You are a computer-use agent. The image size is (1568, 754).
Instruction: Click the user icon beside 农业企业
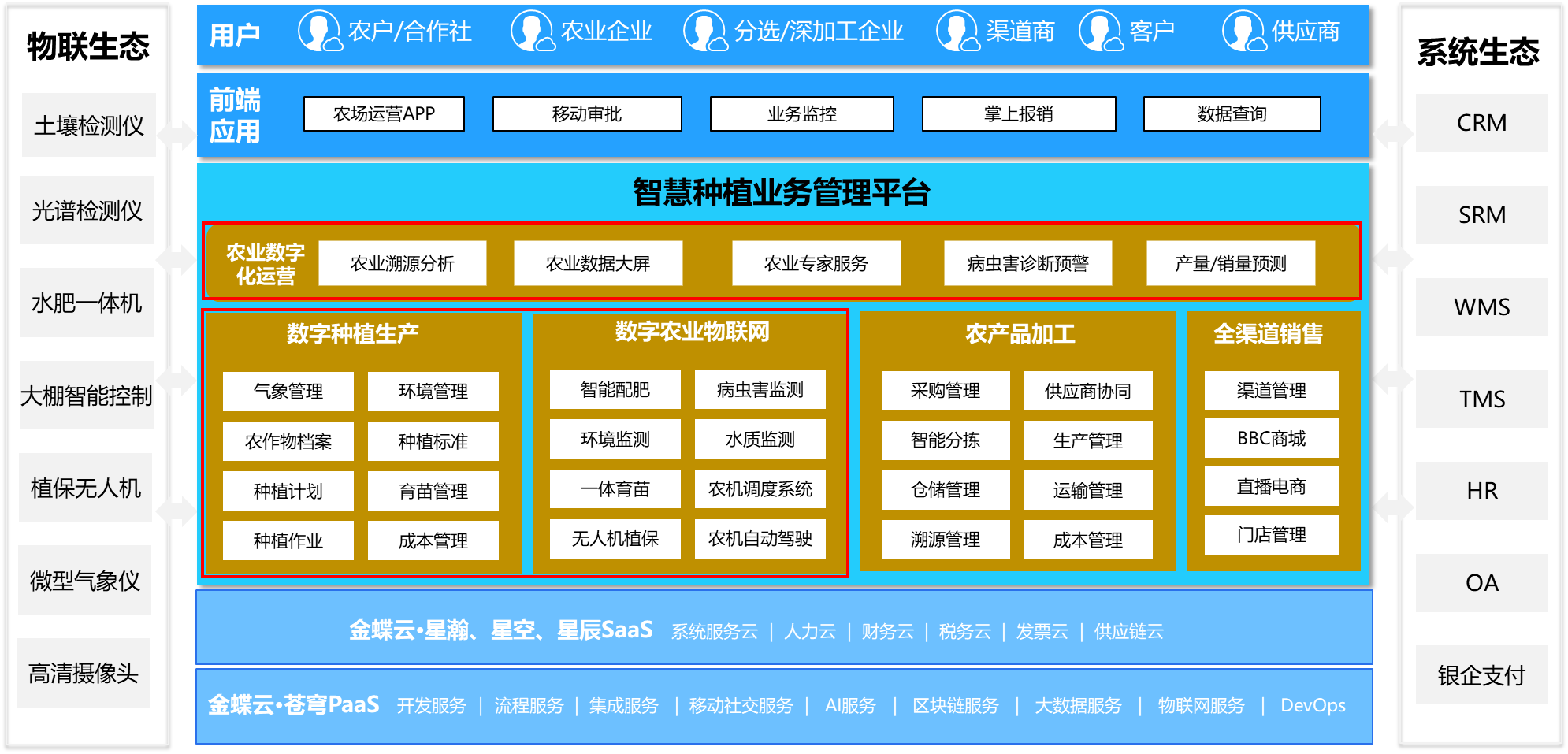coord(533,32)
